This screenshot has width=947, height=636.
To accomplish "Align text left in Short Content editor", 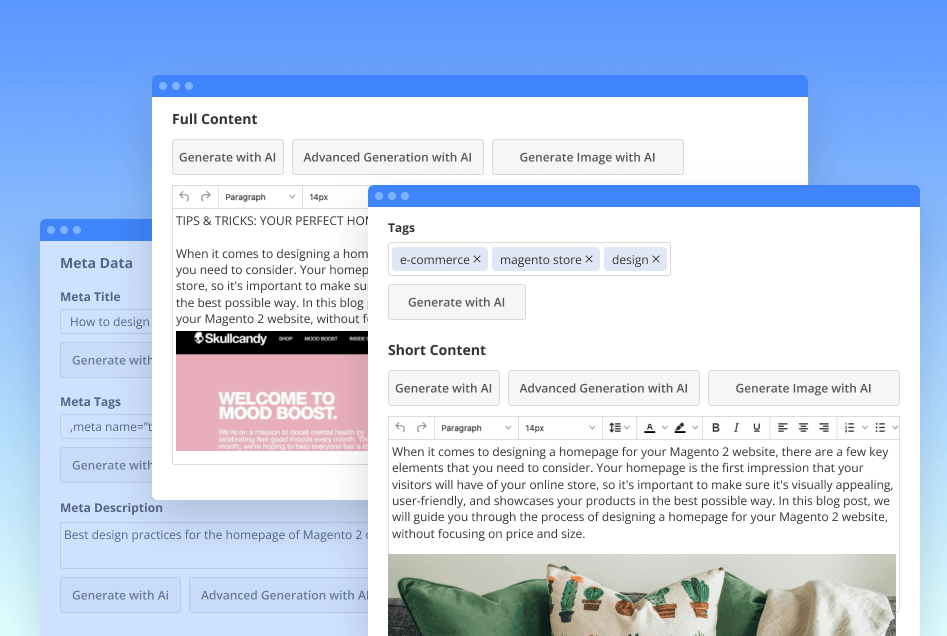I will 783,428.
